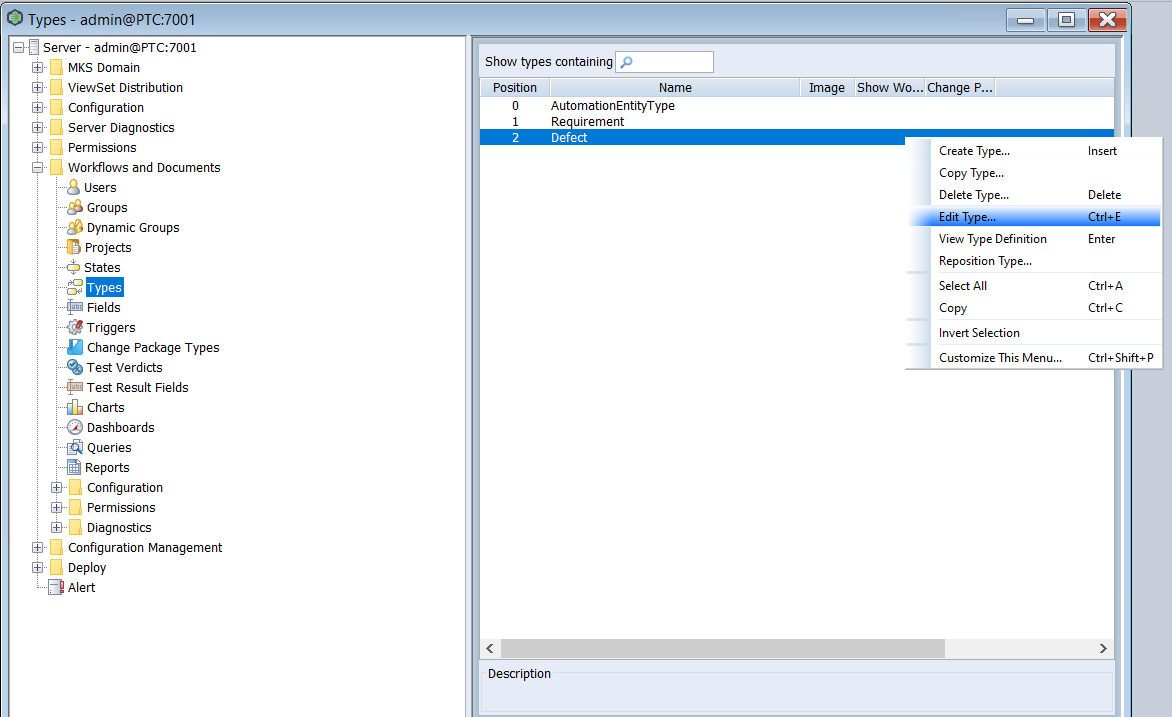Open the Reports icon in tree
This screenshot has height=717, width=1172.
[74, 467]
